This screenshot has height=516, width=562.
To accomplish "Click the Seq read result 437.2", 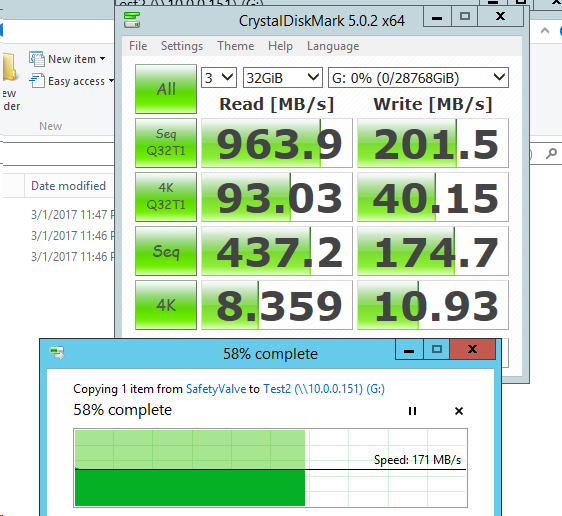I will pos(277,251).
